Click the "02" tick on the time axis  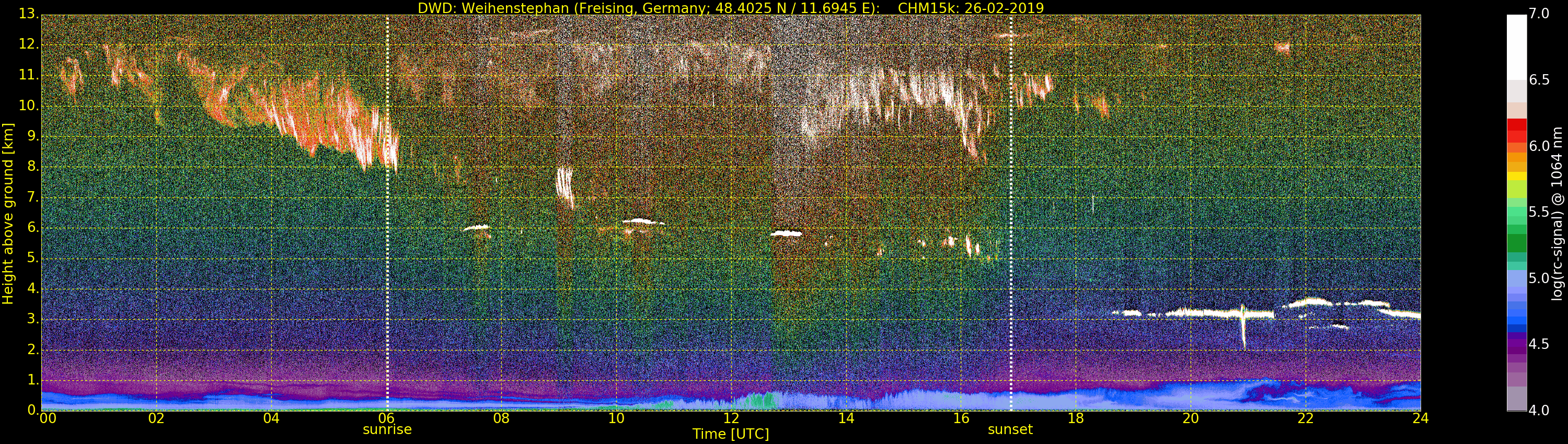click(x=156, y=418)
